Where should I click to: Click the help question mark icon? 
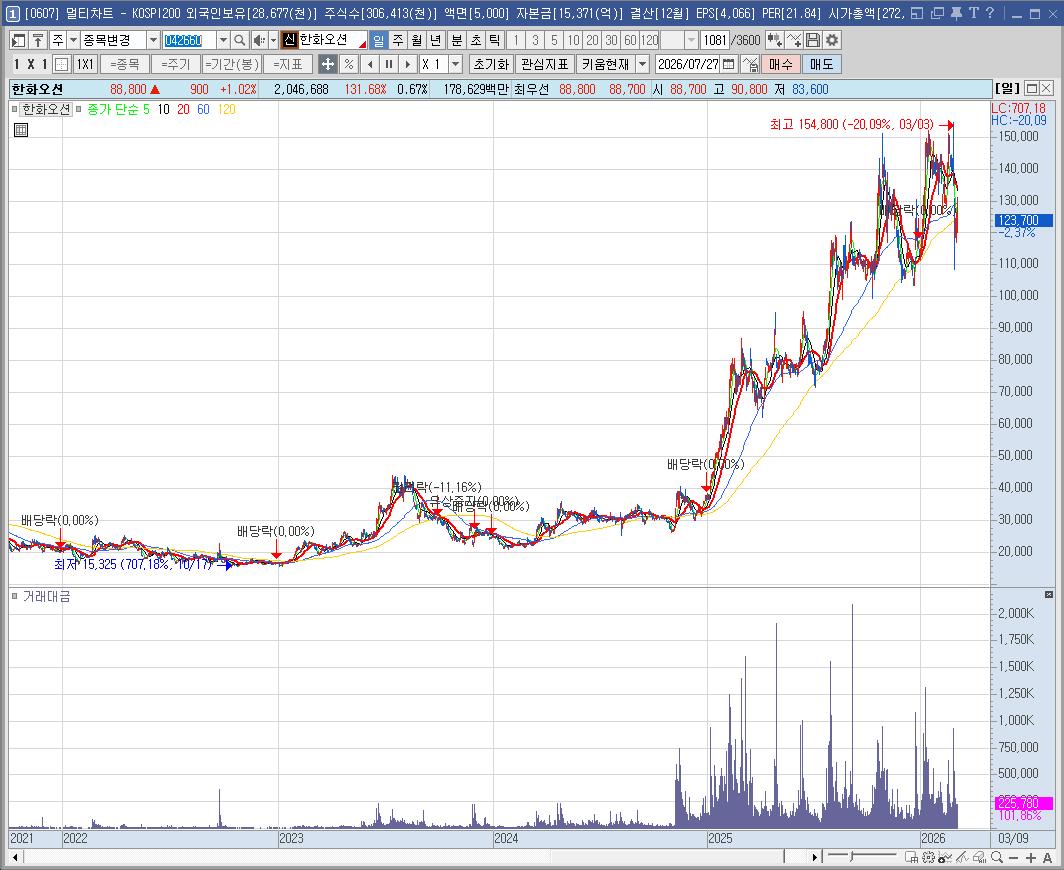pos(989,13)
